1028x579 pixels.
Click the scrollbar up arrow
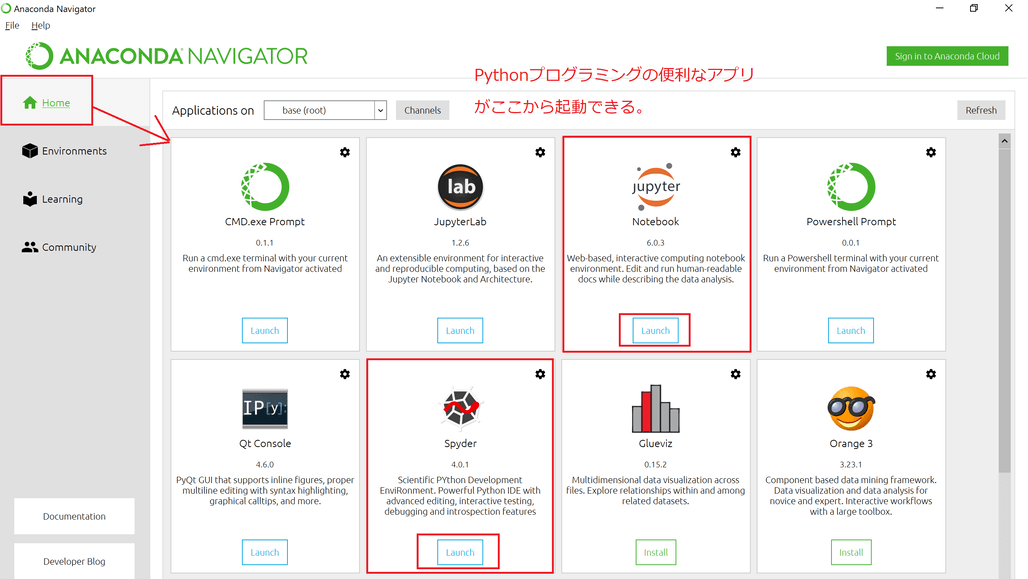(1004, 140)
